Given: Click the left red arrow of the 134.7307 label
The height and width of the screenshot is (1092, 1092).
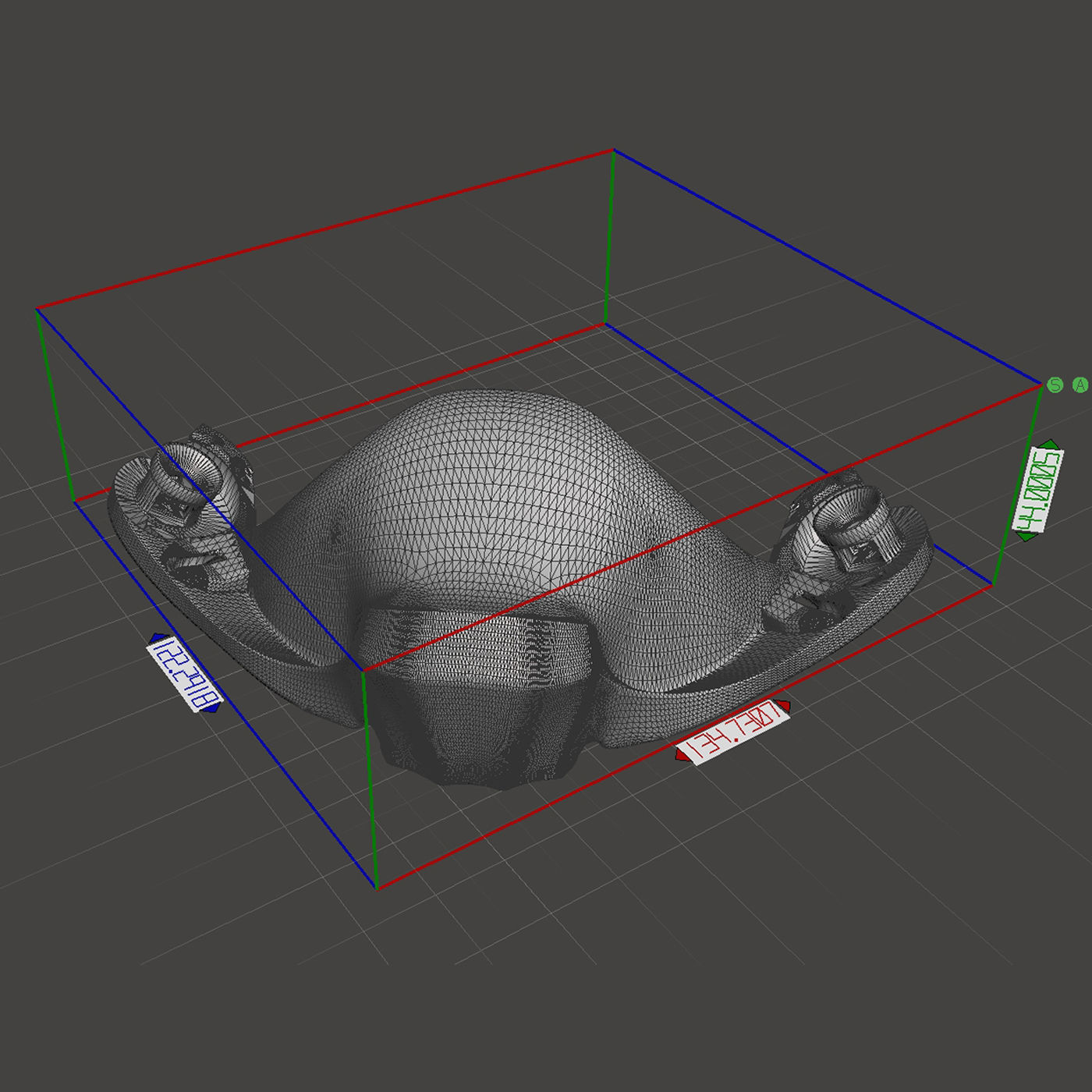Looking at the screenshot, I should [681, 755].
